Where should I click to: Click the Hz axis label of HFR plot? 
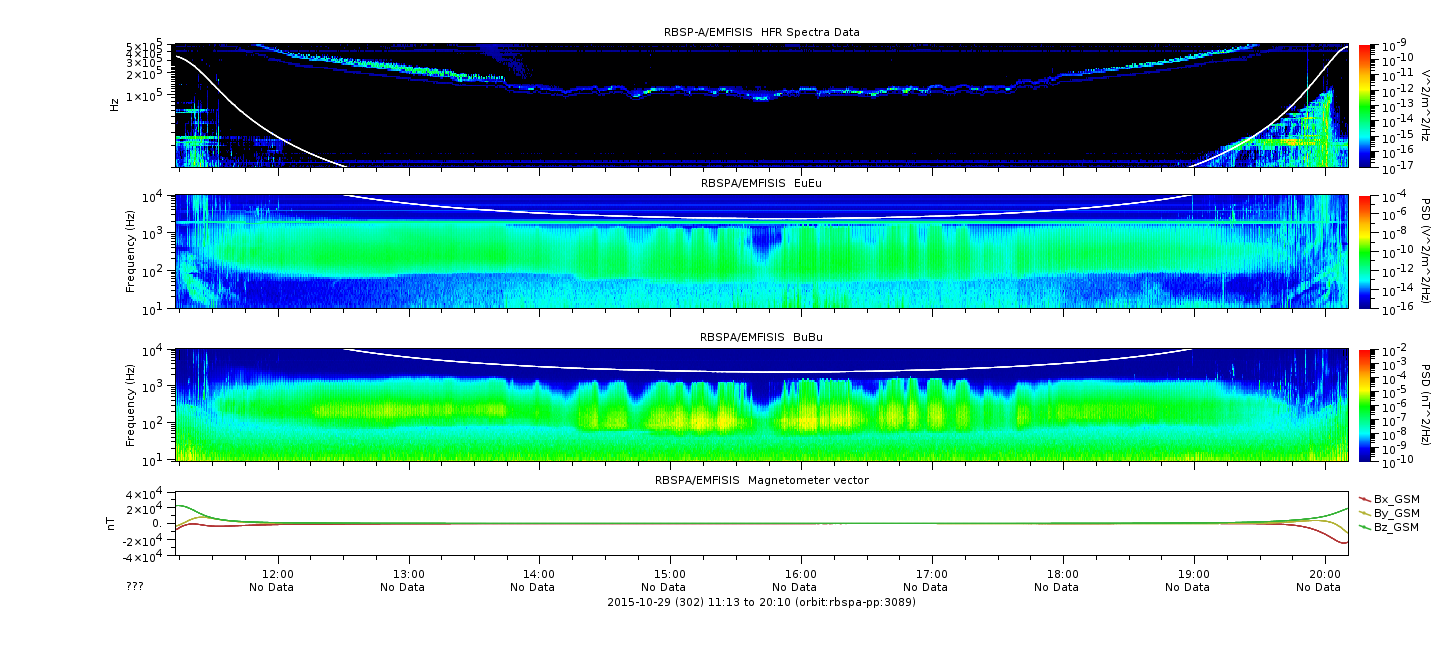click(114, 103)
